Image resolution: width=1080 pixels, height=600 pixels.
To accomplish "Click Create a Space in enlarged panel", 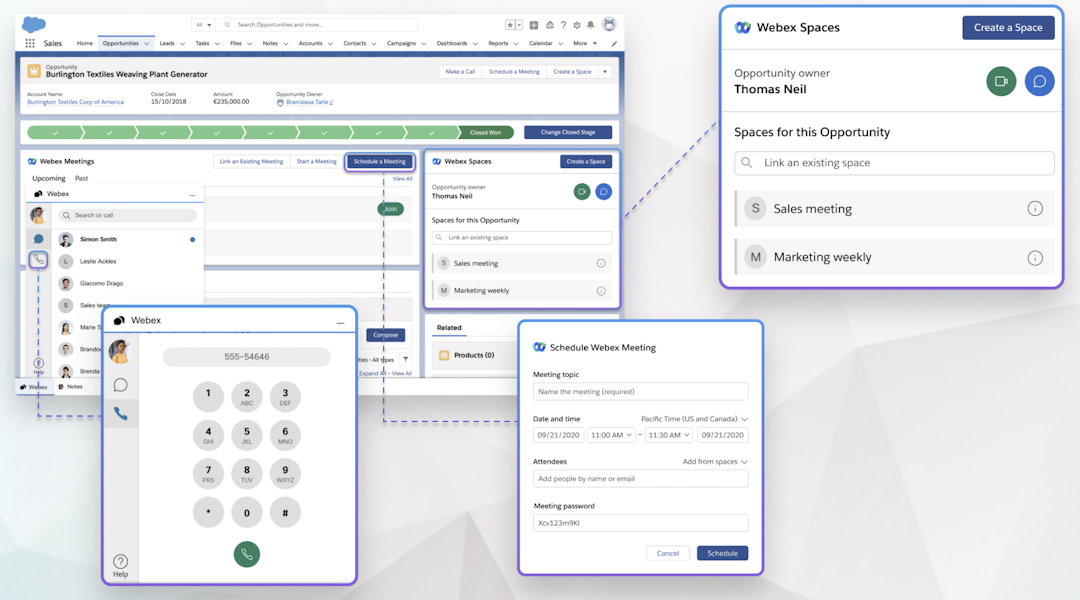I will click(1008, 28).
